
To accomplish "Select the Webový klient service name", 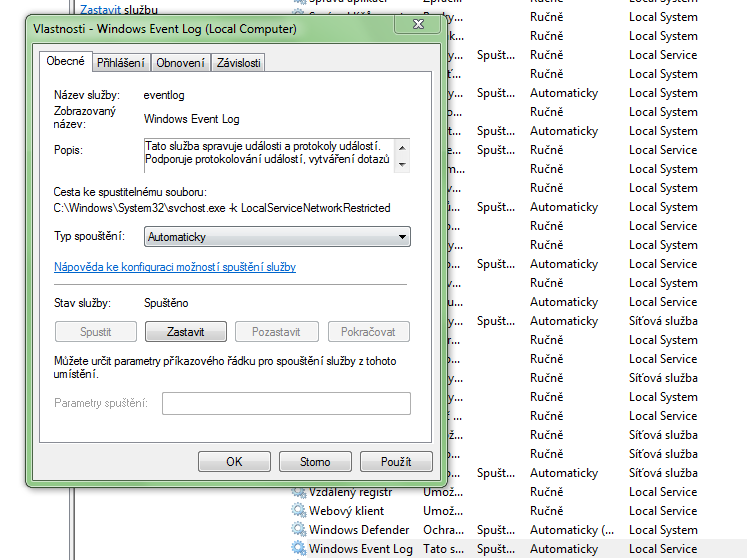I will coord(347,510).
